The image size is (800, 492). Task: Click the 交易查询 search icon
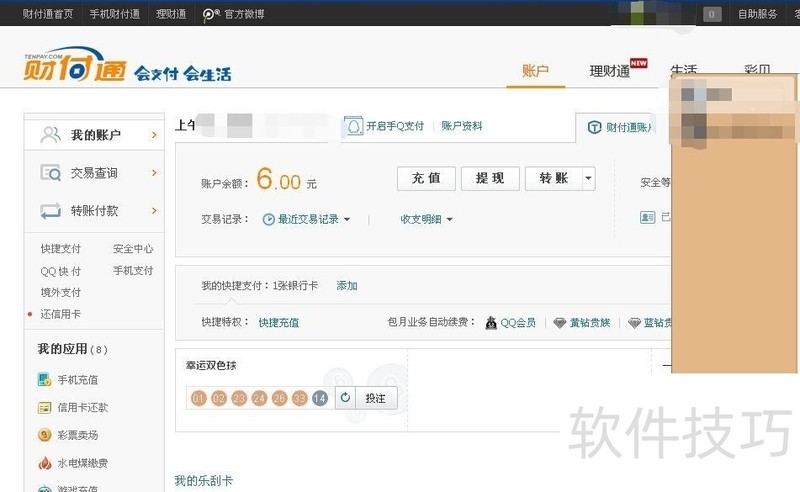(x=51, y=173)
